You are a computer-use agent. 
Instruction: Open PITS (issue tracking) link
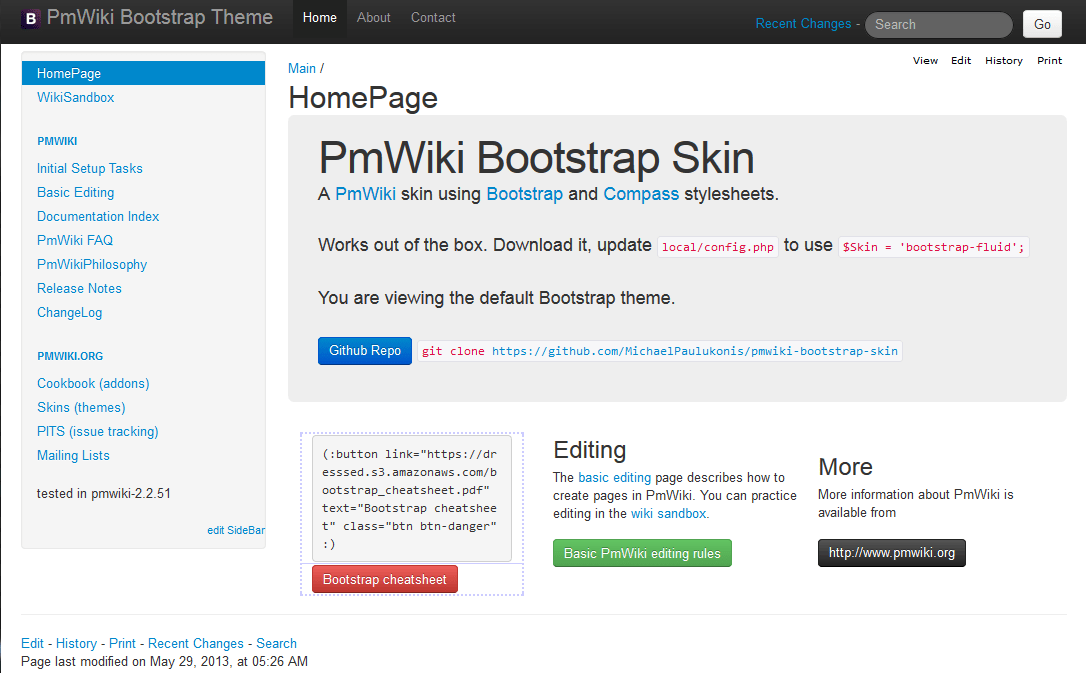click(98, 431)
